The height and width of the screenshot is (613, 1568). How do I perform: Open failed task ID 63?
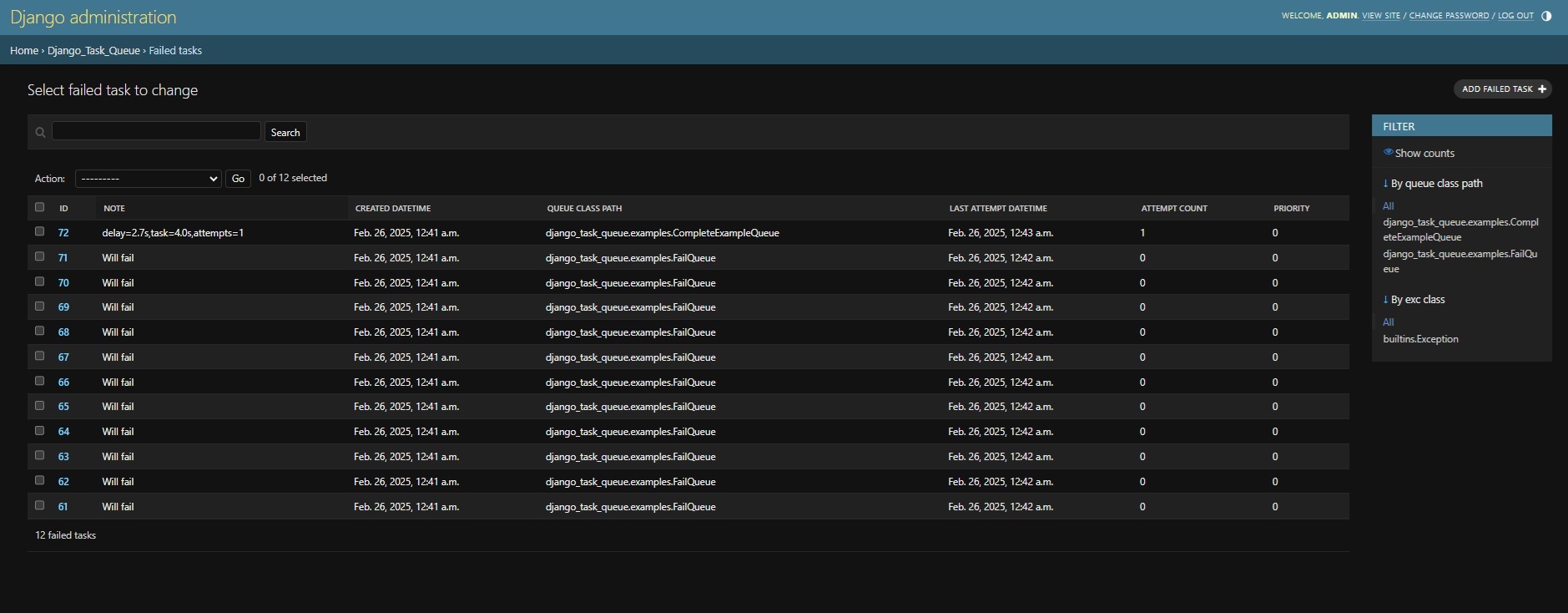click(63, 457)
